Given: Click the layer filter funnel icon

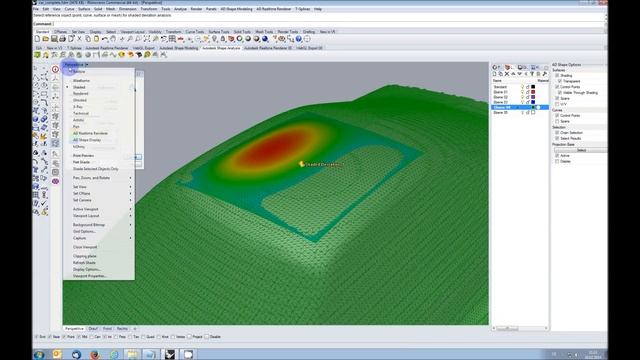Looking at the screenshot, I should (x=532, y=74).
